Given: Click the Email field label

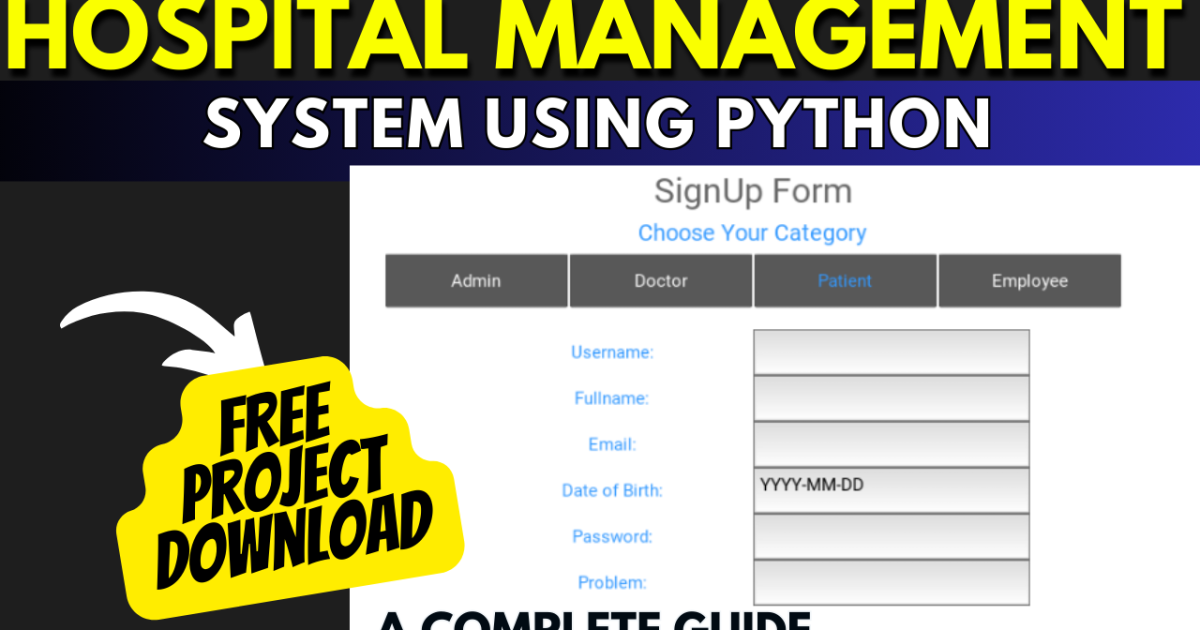Looking at the screenshot, I should pos(611,444).
